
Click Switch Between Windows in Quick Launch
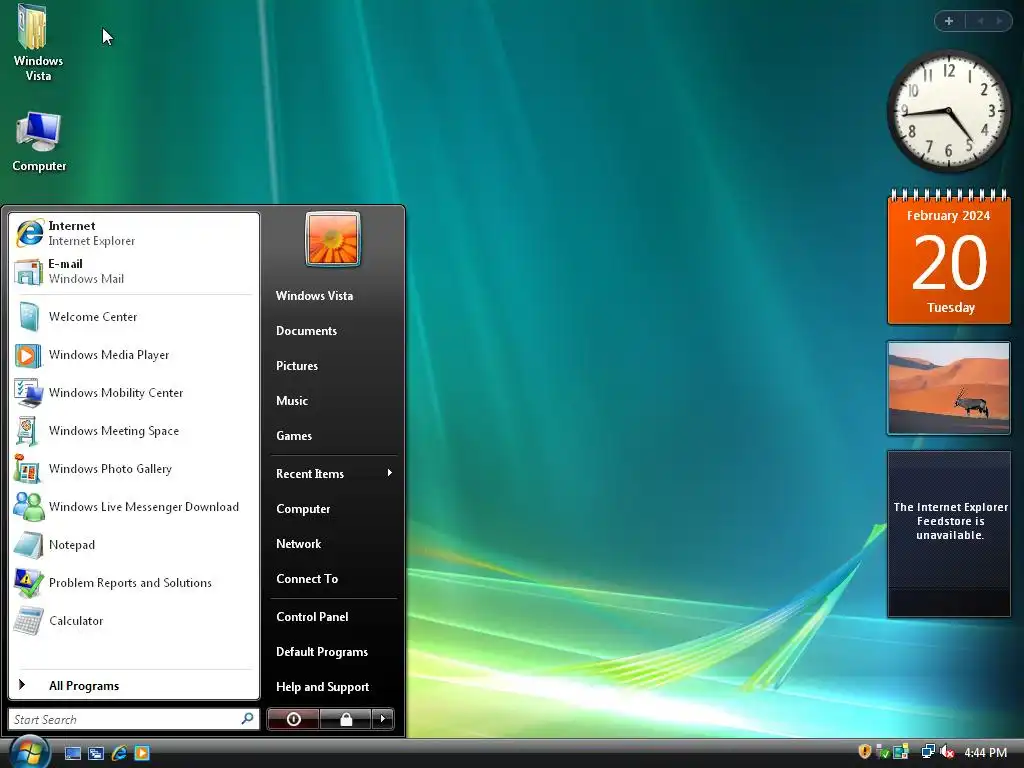point(96,753)
